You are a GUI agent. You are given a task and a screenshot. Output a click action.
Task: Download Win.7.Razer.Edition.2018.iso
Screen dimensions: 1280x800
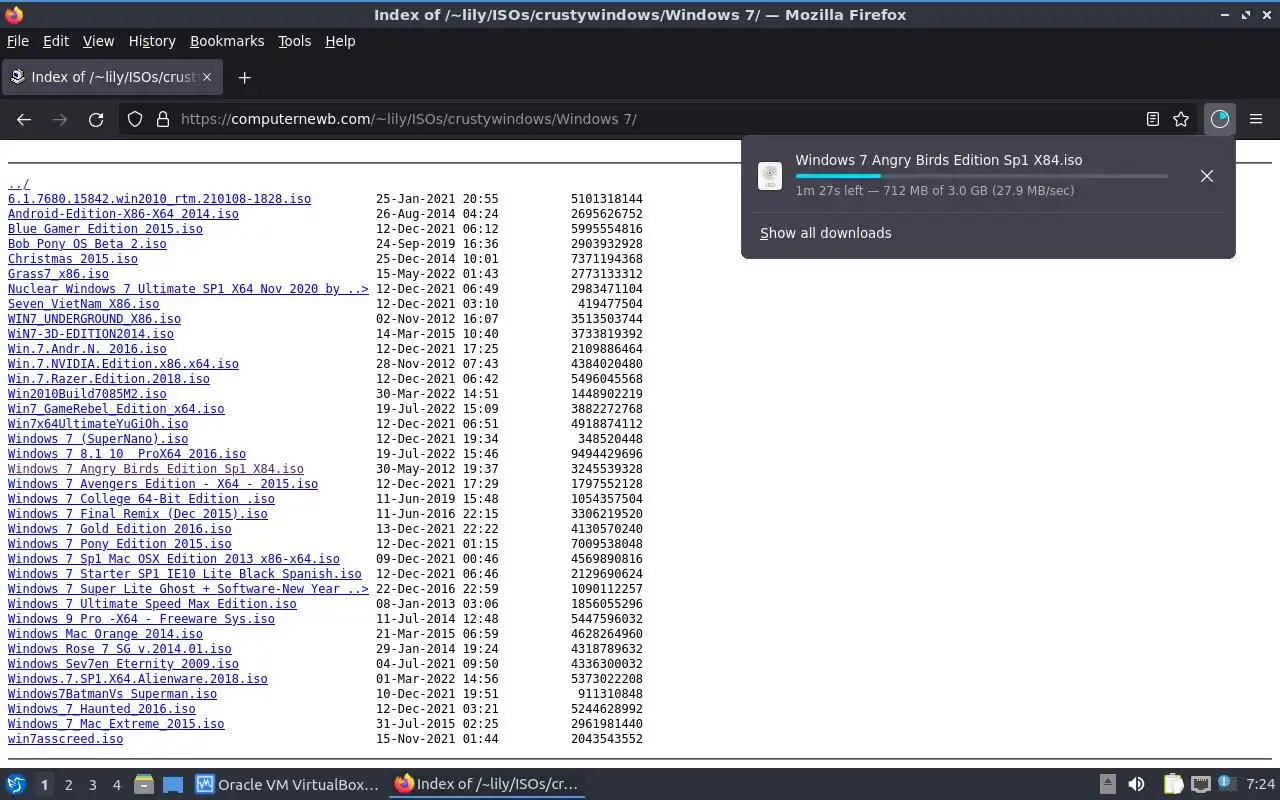click(x=109, y=379)
